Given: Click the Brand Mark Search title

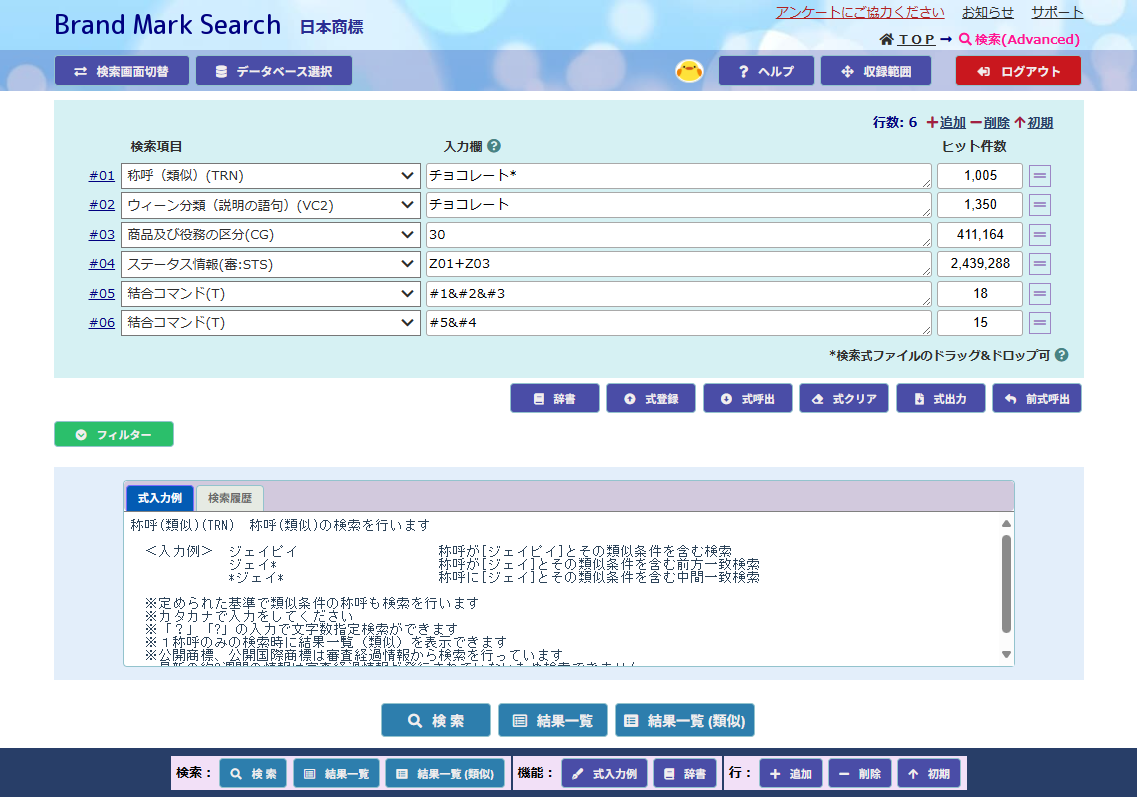Looking at the screenshot, I should (168, 25).
